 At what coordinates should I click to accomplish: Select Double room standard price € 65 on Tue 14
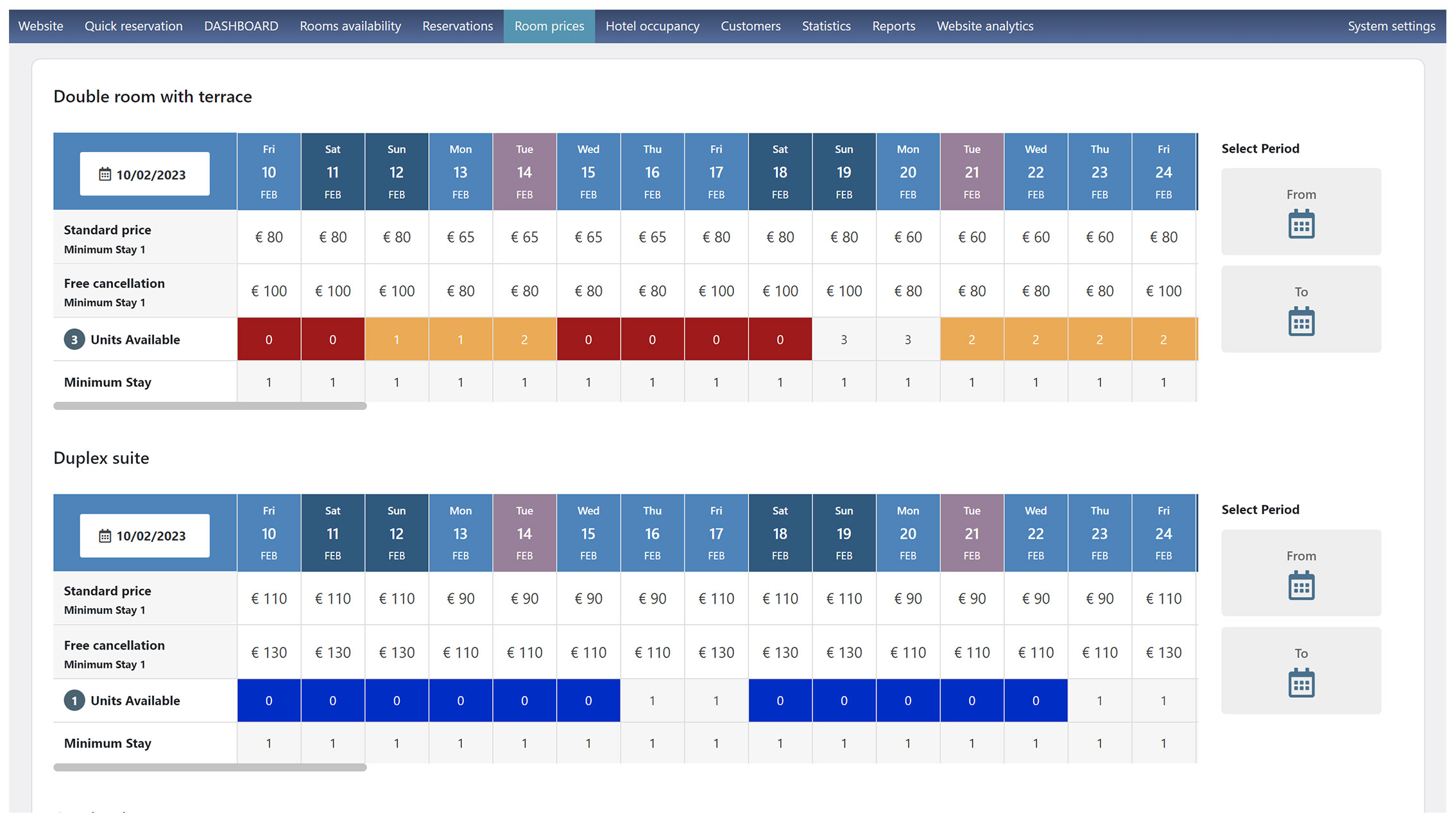[524, 237]
